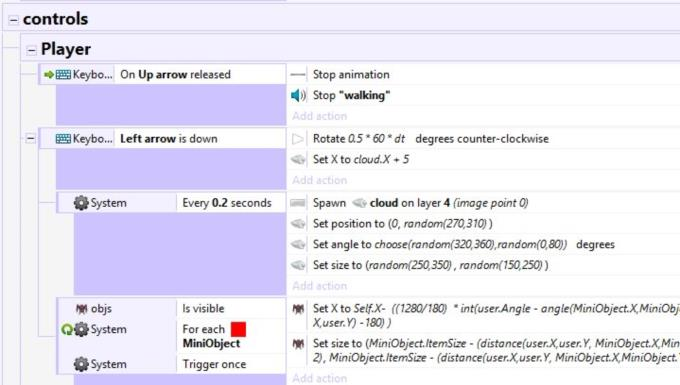Click the Stop animation action icon
Image resolution: width=680 pixels, height=385 pixels.
pos(298,75)
